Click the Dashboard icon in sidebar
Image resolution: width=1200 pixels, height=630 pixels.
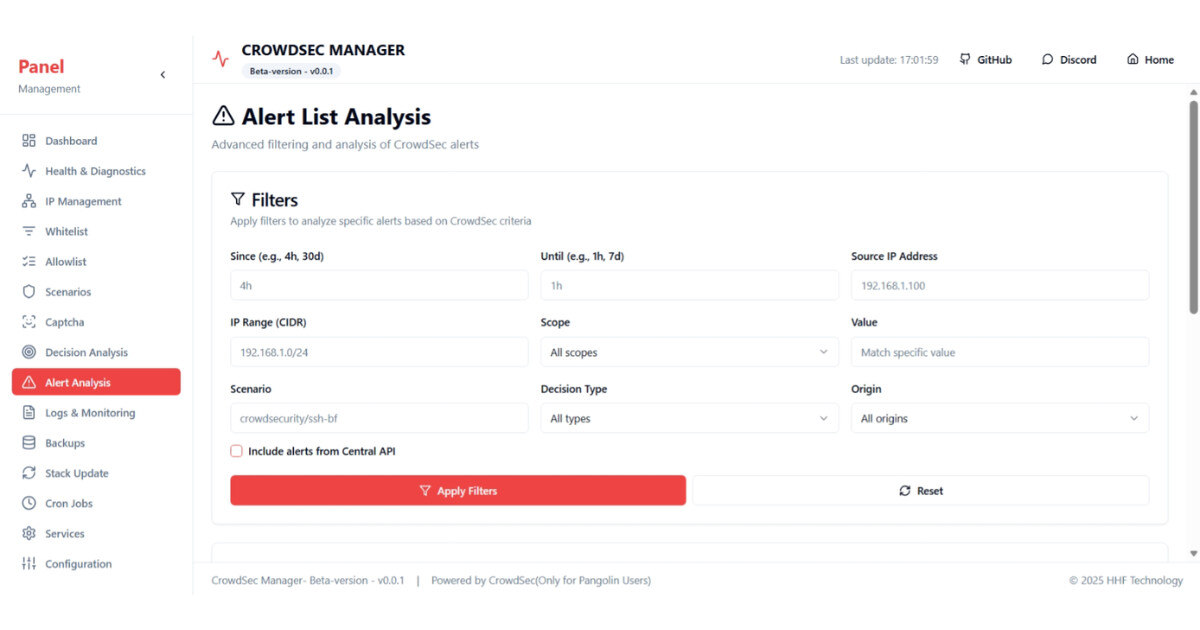pyautogui.click(x=29, y=141)
